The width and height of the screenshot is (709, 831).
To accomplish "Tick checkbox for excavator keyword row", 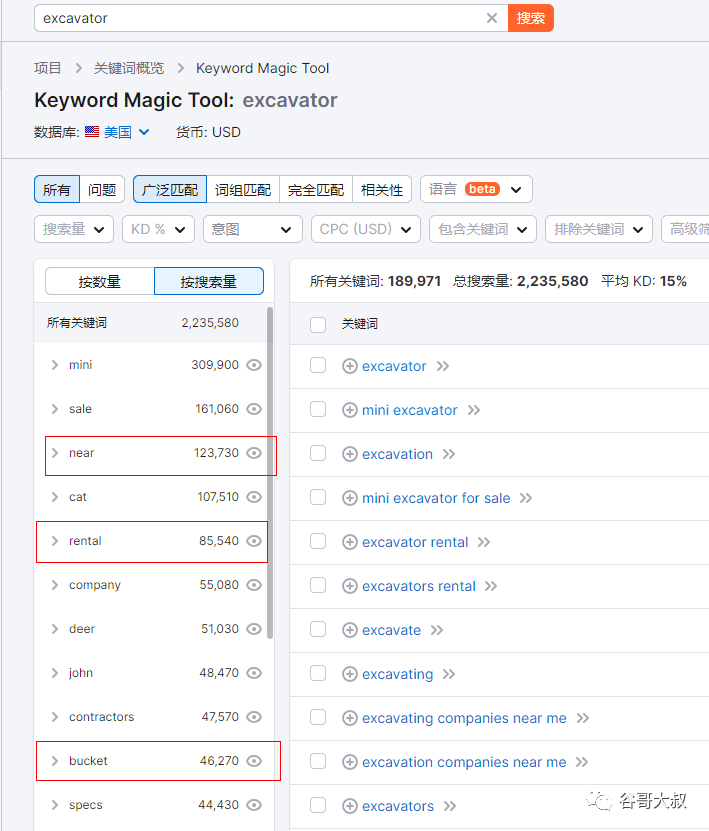I will (x=318, y=365).
